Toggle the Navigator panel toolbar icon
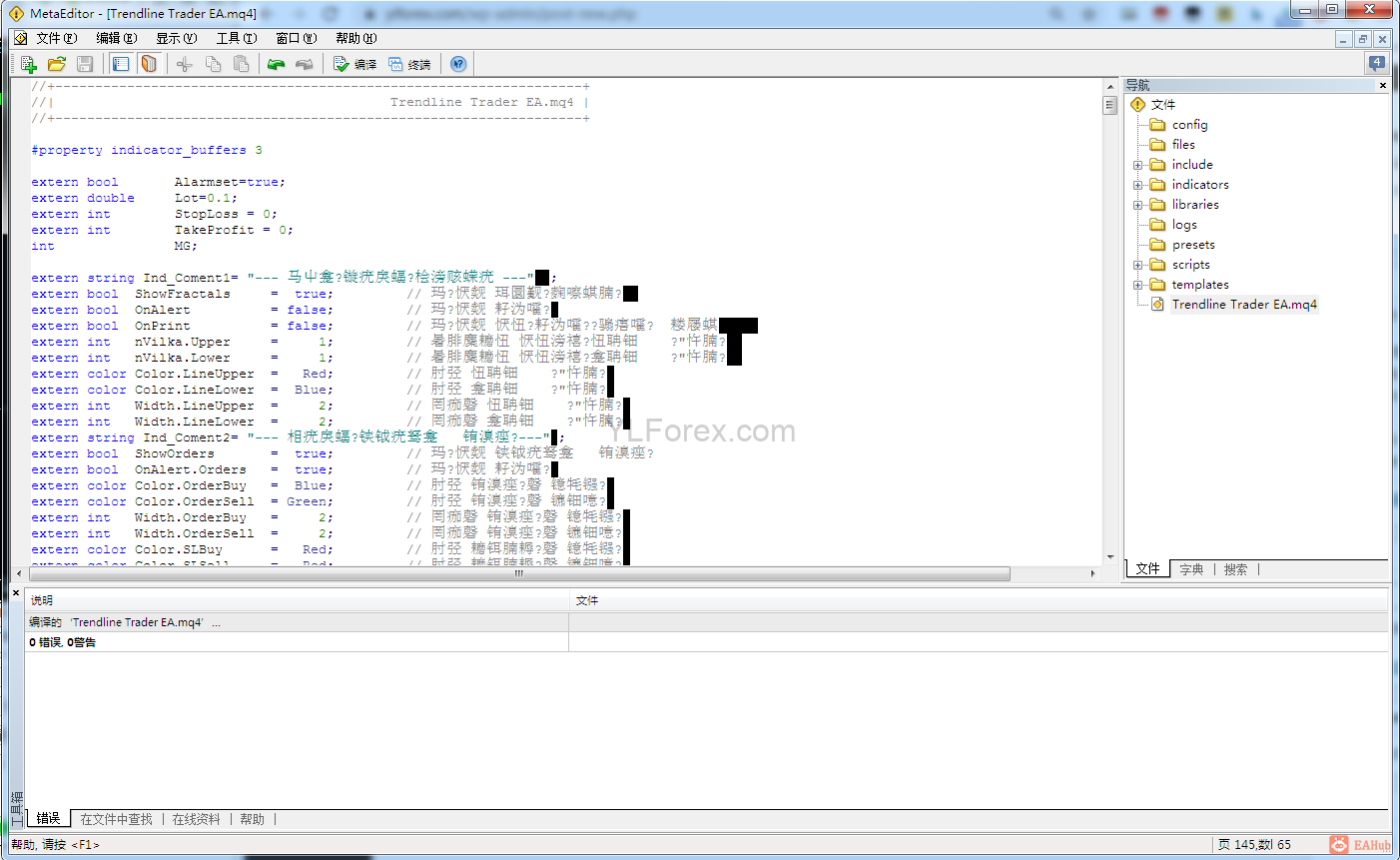Screen dimensions: 1400x860 tap(121, 64)
